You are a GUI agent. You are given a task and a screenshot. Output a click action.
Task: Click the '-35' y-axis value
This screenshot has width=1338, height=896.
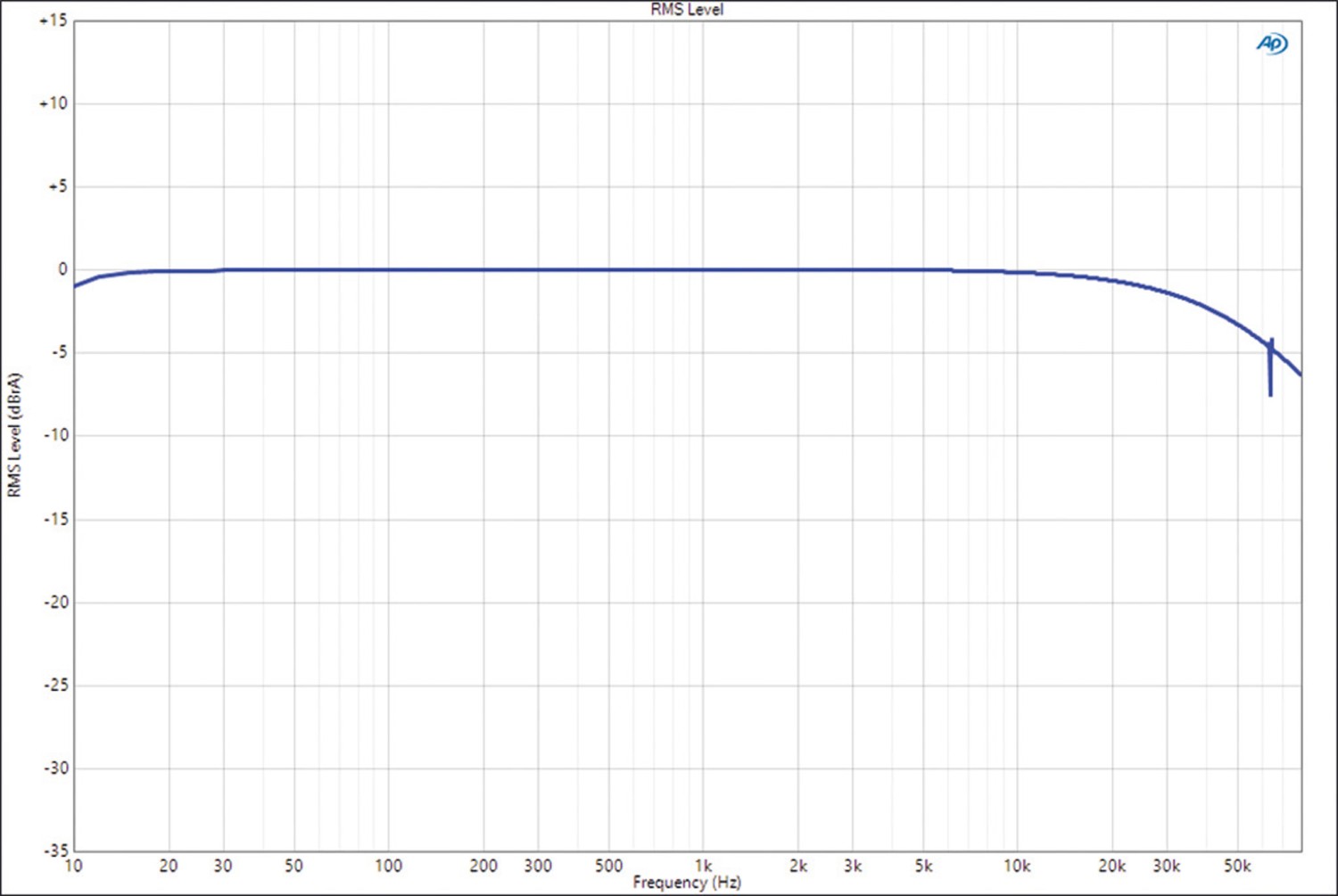tap(55, 850)
